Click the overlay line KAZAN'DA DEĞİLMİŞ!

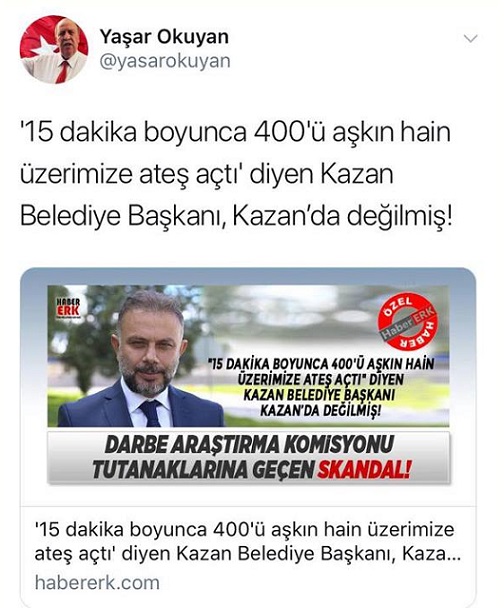pos(320,410)
